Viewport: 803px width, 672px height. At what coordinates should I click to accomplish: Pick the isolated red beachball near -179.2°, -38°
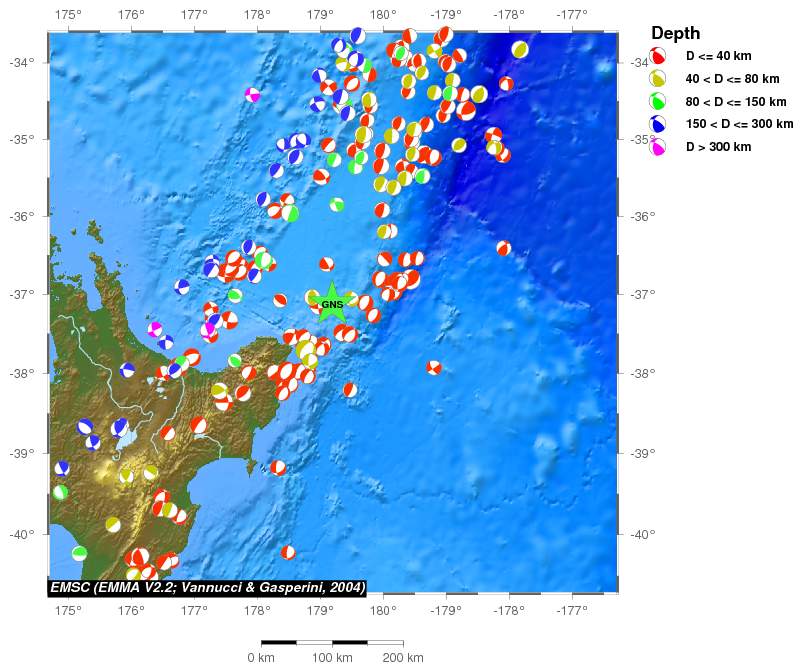433,367
